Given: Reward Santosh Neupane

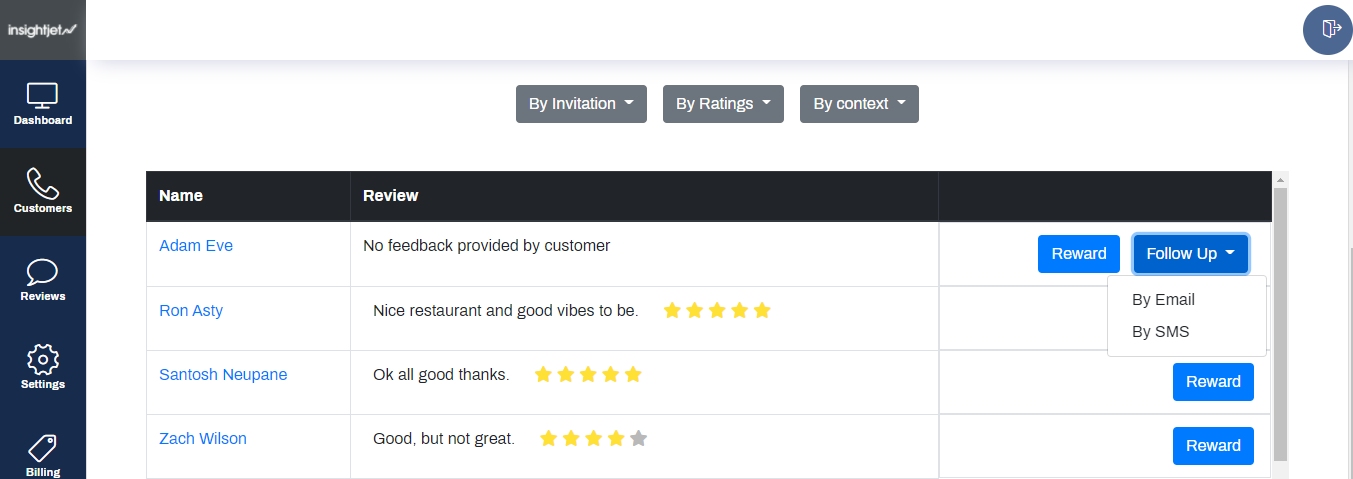Looking at the screenshot, I should [1213, 382].
